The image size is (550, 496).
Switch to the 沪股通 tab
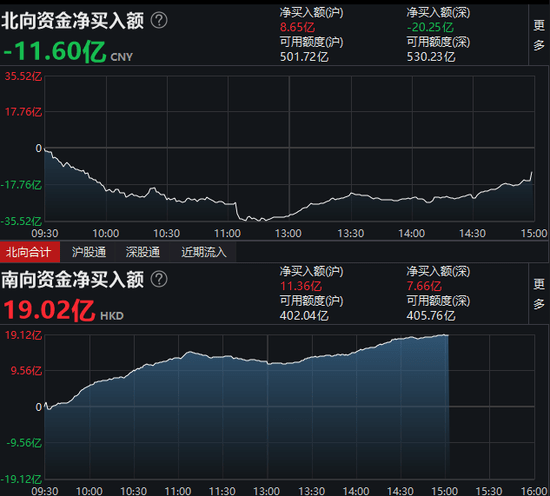click(88, 252)
